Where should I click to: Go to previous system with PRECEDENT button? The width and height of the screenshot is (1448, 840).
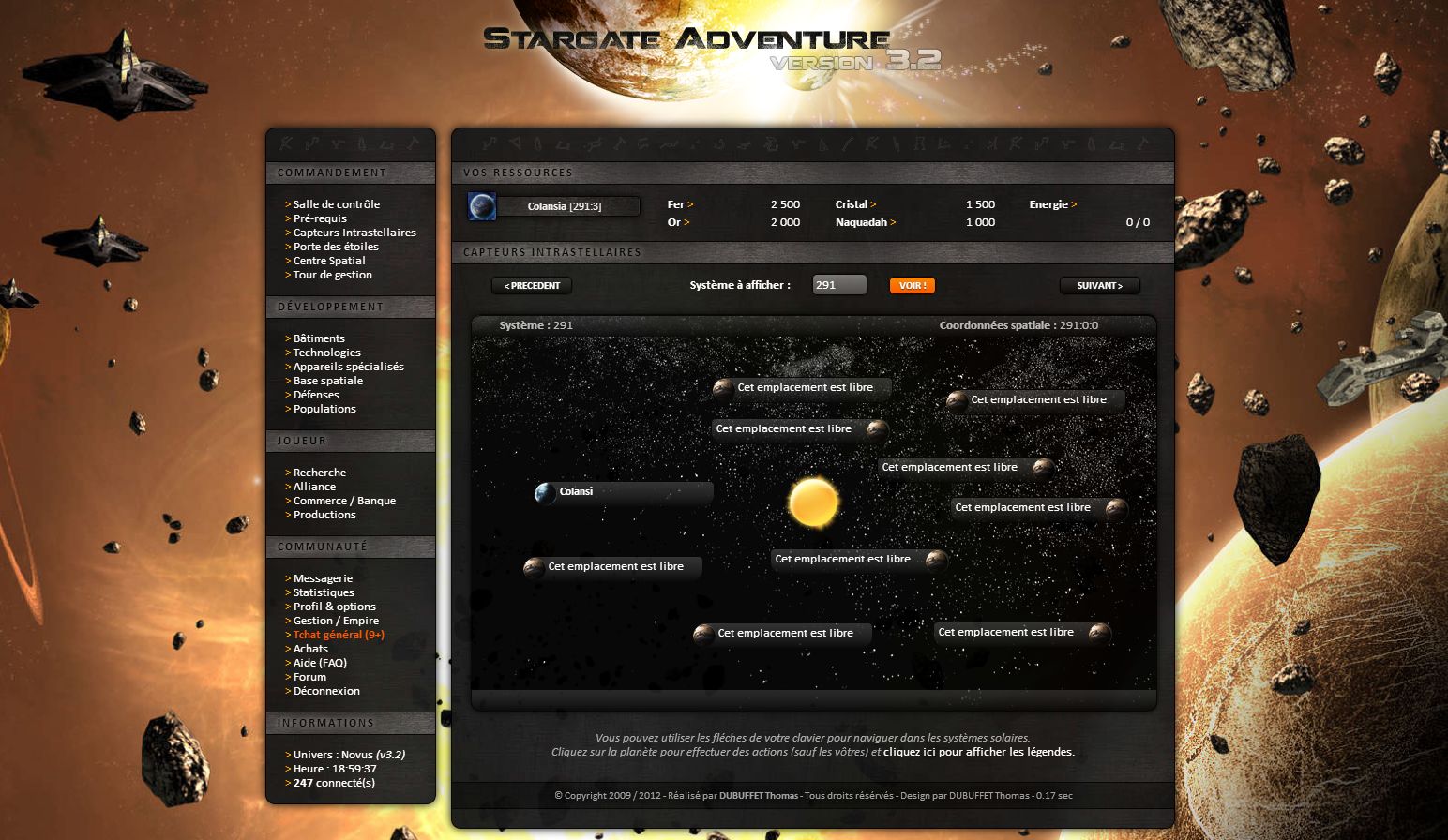tap(532, 286)
